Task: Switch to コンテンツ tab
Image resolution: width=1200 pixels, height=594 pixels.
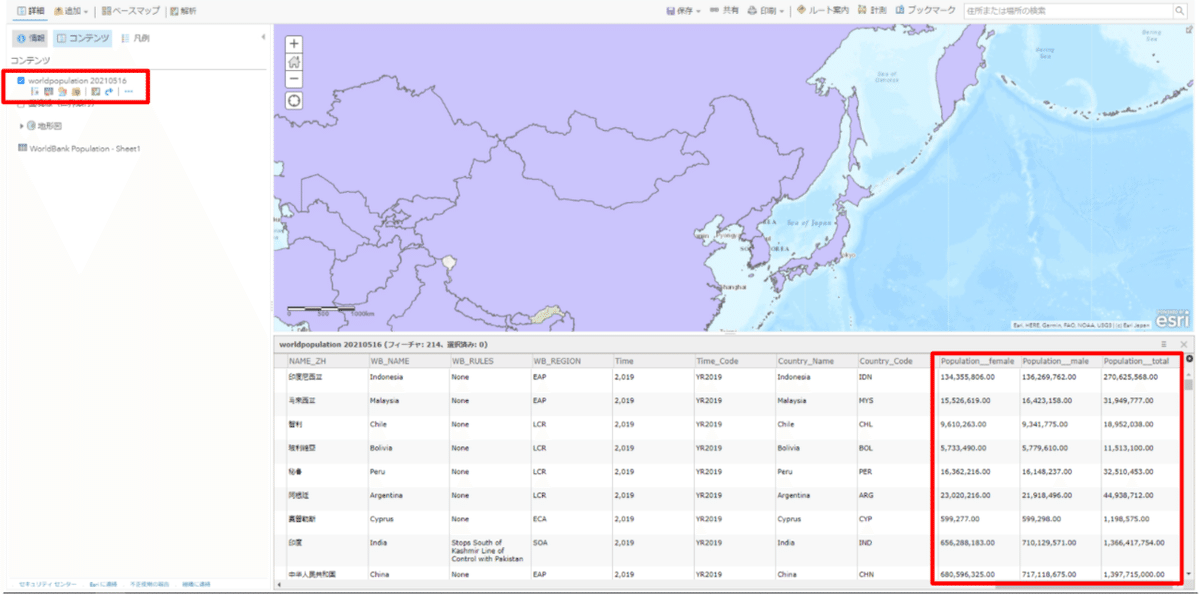Action: 82,38
